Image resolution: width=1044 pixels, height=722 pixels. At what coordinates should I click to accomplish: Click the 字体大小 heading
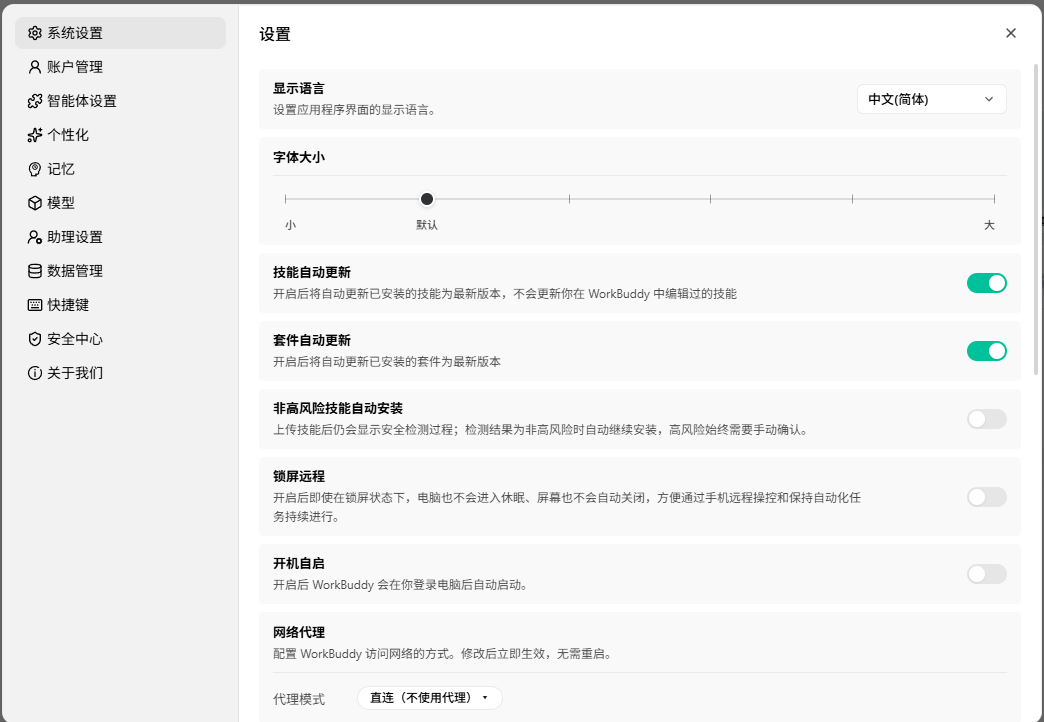point(299,157)
